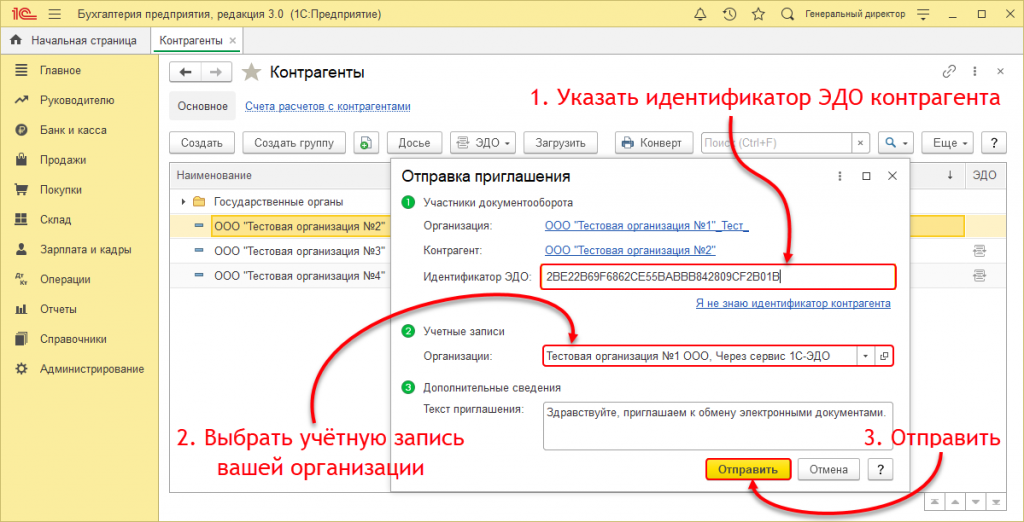Viewport: 1024px width, 522px height.
Task: Expand Организации account dropdown arrow
Action: tap(865, 356)
